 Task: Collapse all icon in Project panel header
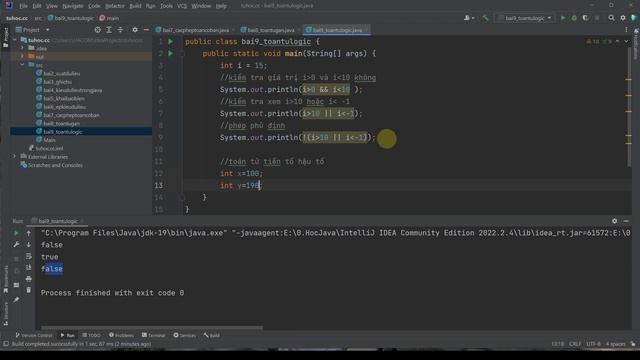(120, 30)
